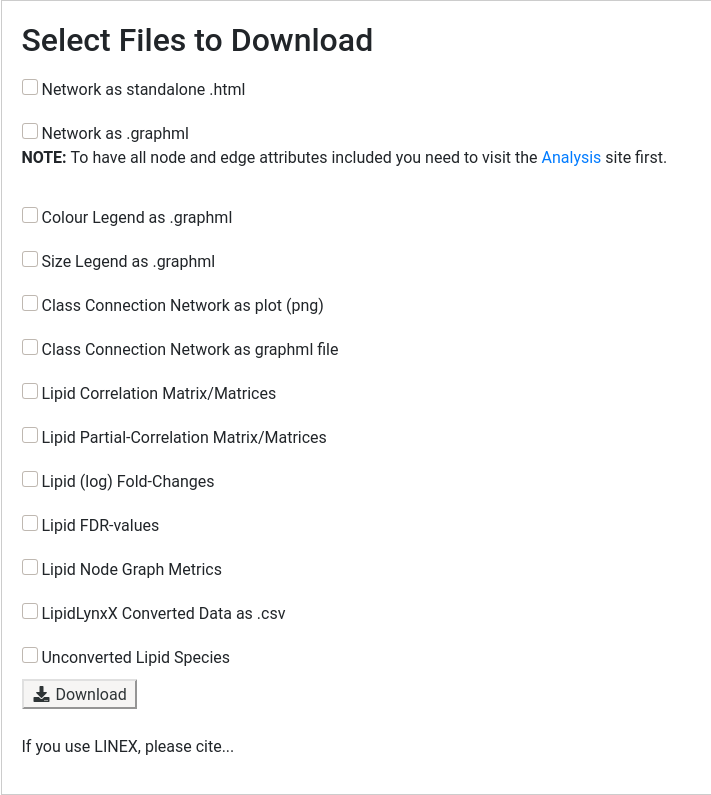
Task: Check Class Connection Network as plot (png)
Action: click(30, 303)
